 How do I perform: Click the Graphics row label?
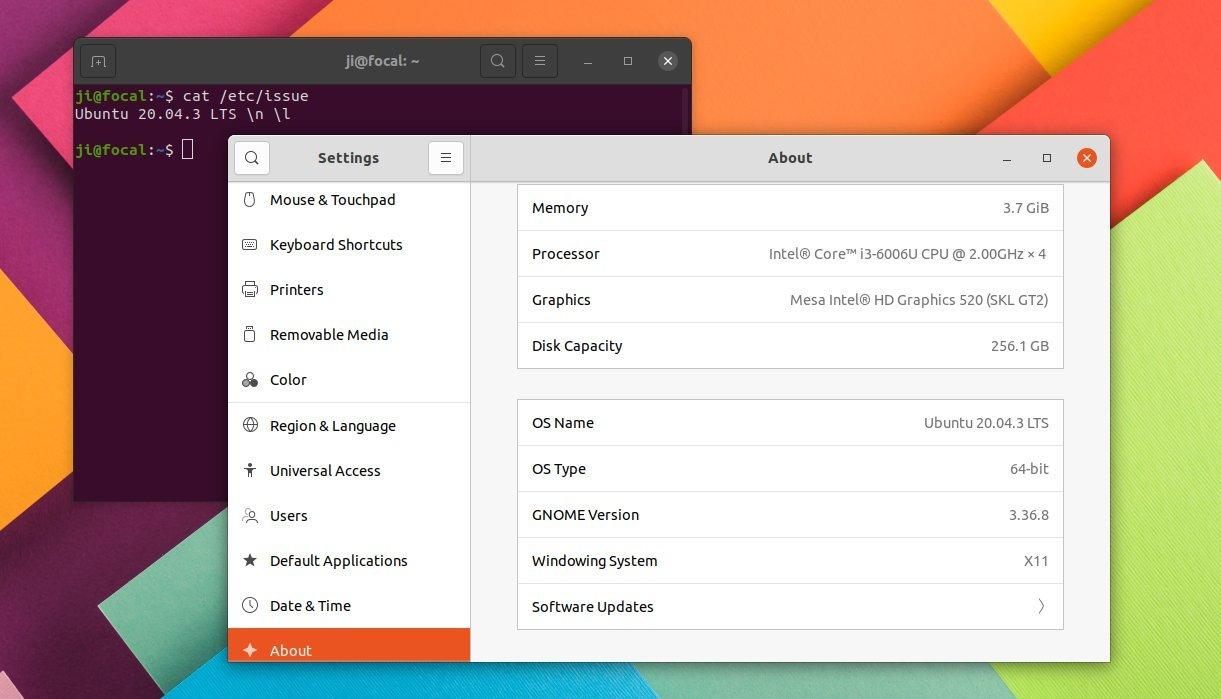[x=561, y=300]
